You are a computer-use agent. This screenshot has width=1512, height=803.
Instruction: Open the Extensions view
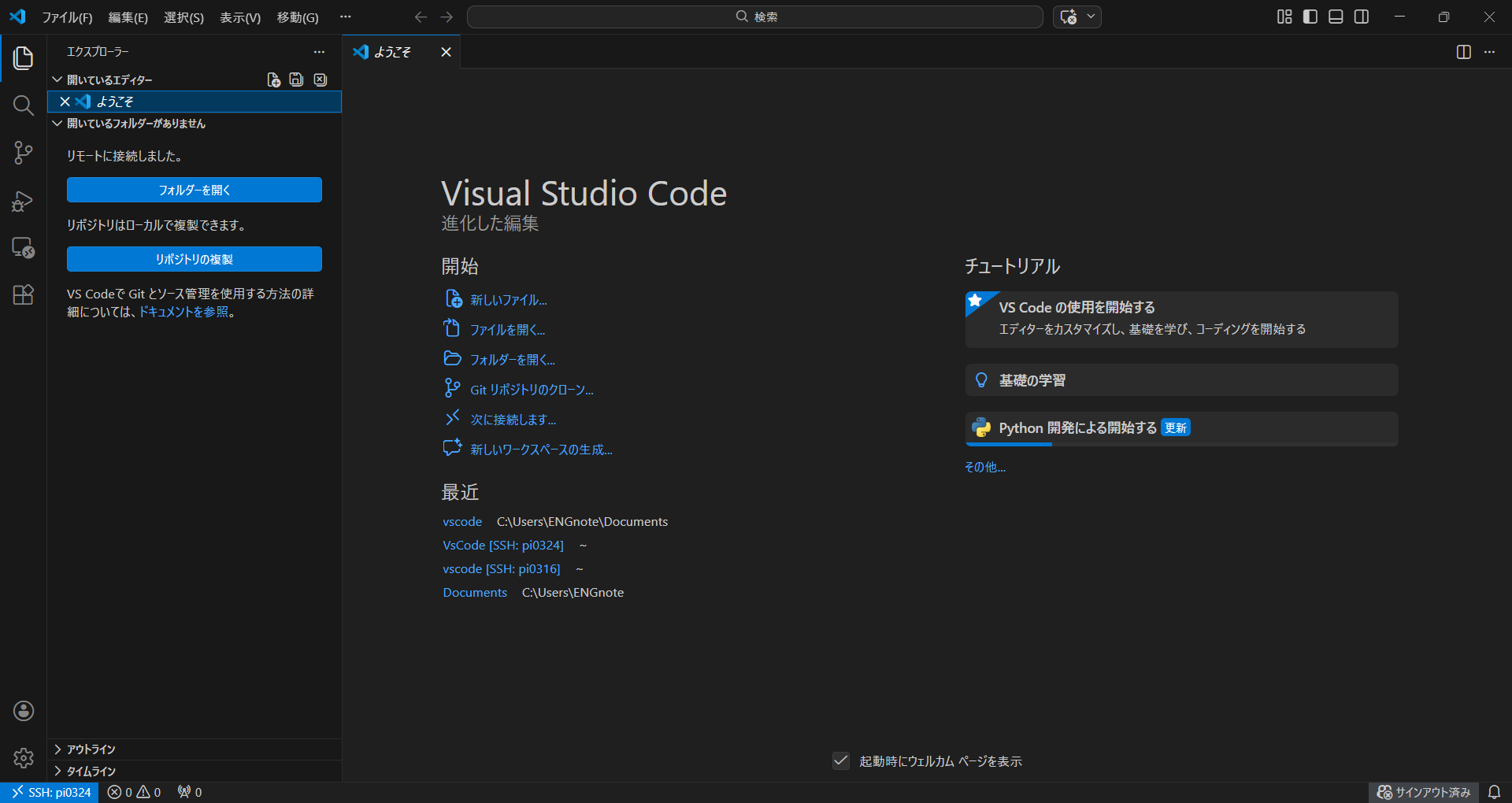click(x=23, y=295)
